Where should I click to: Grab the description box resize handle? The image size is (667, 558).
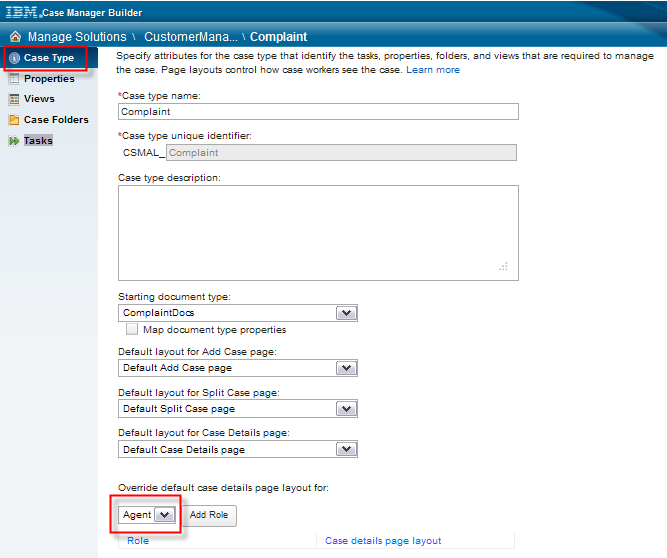[504, 267]
